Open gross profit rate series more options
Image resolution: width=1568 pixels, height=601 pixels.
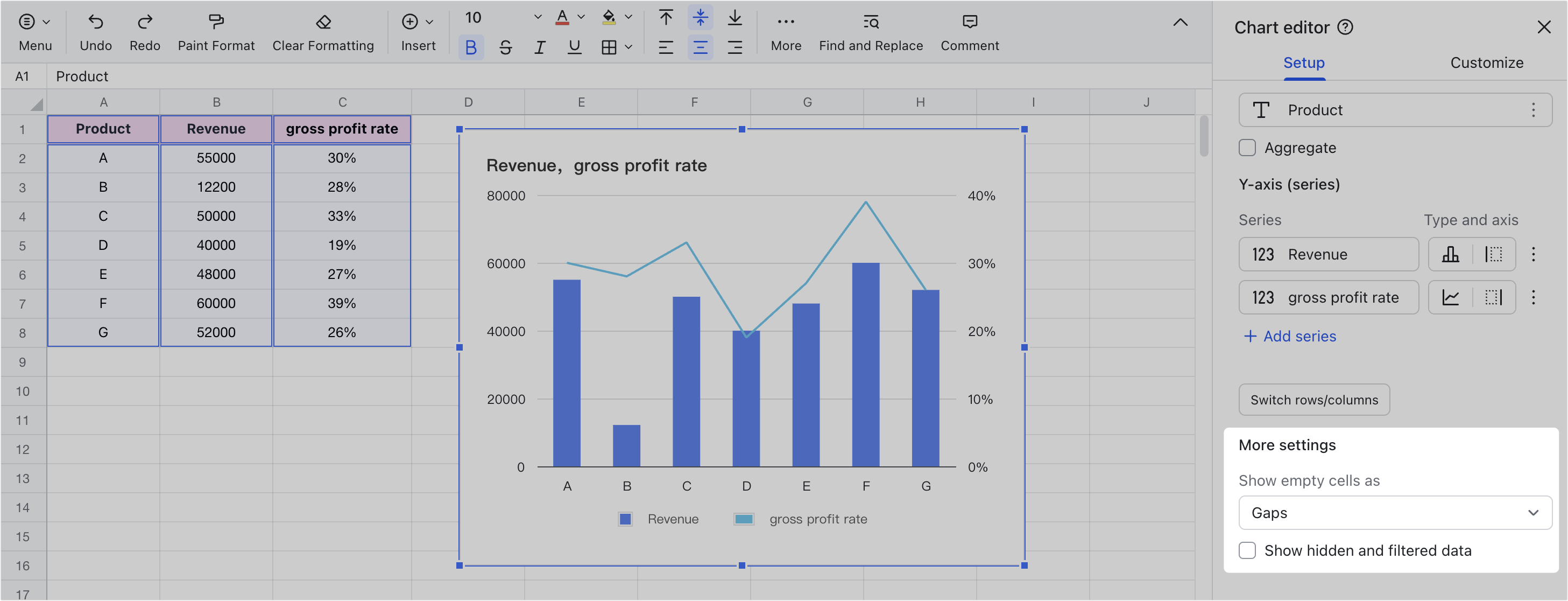pyautogui.click(x=1534, y=298)
